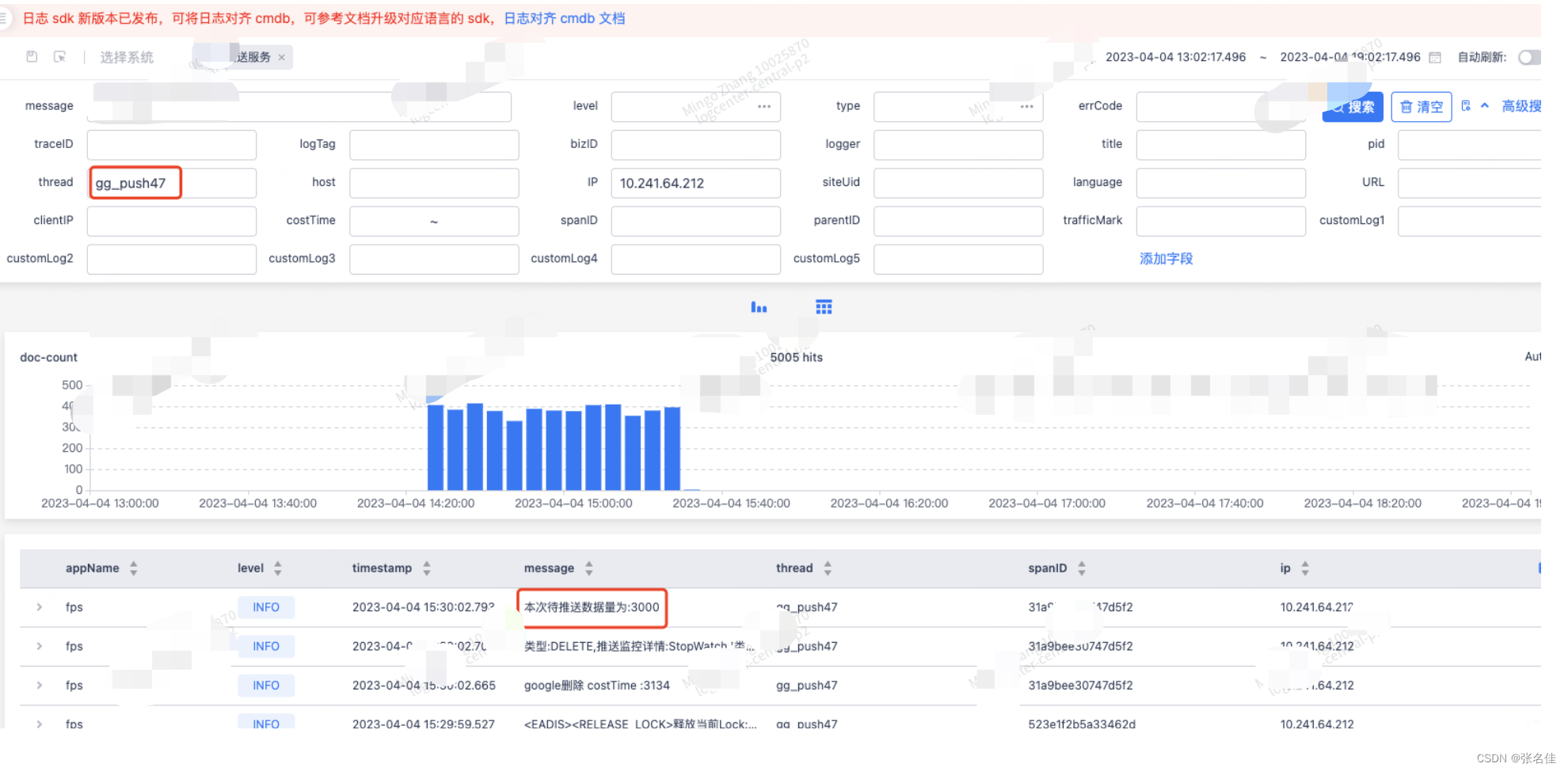
Task: Click the document icon next to 清空
Action: (x=1466, y=105)
